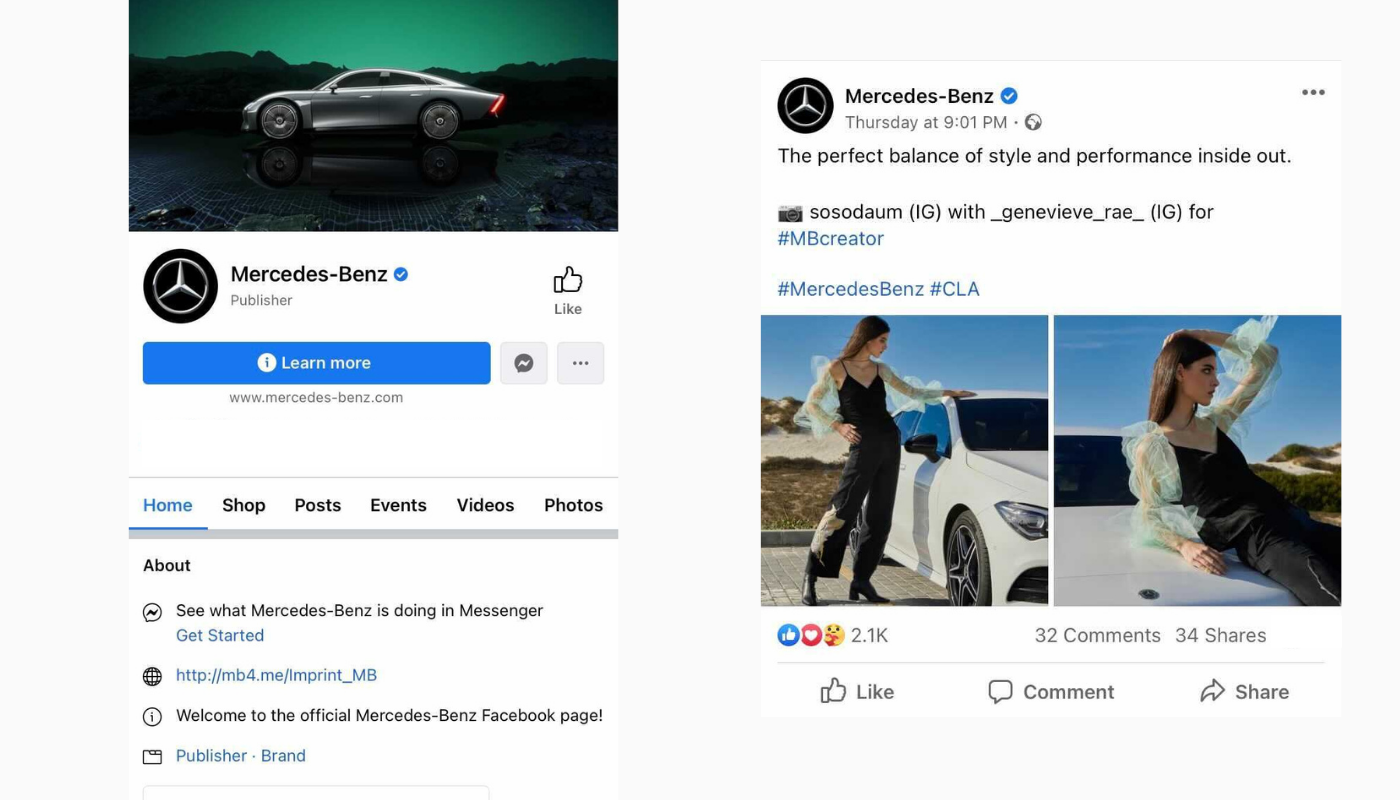Open the mb4.me Imprint link
The height and width of the screenshot is (800, 1400).
[x=276, y=675]
